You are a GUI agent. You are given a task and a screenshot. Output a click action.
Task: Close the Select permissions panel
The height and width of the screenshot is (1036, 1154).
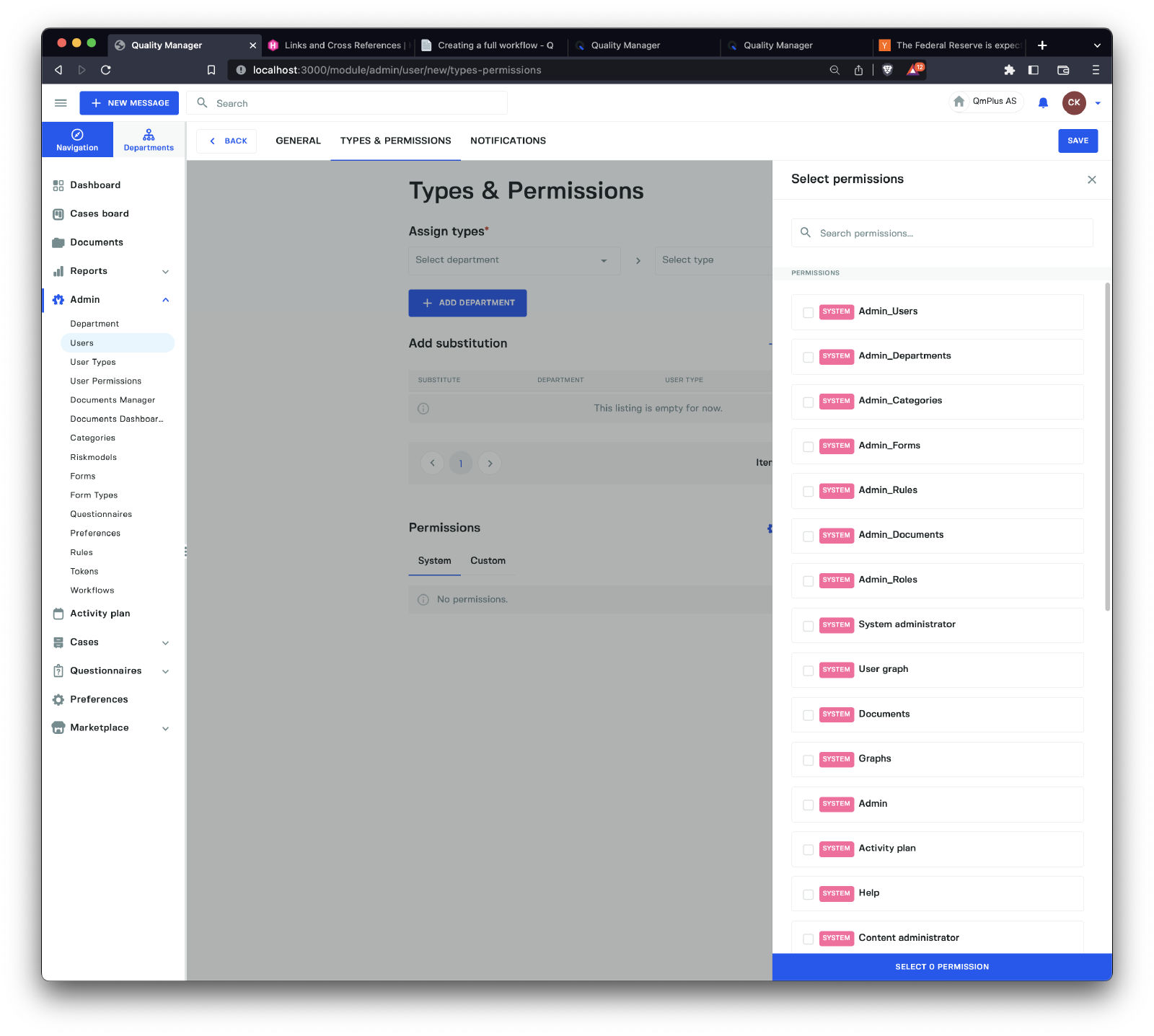click(1091, 180)
